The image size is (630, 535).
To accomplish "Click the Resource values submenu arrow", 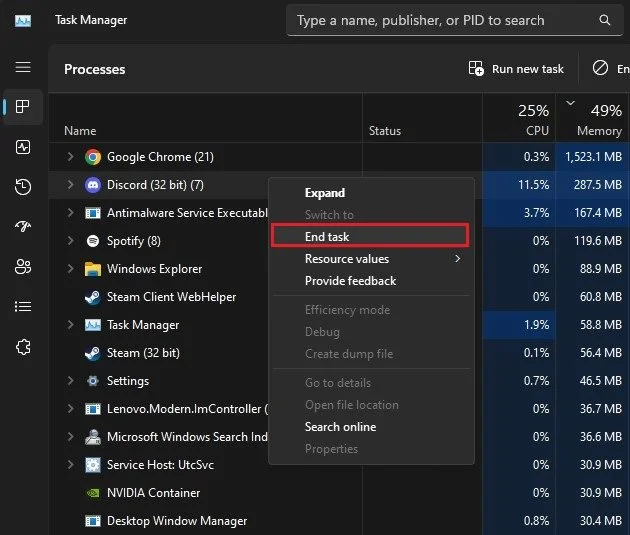I will [x=457, y=259].
